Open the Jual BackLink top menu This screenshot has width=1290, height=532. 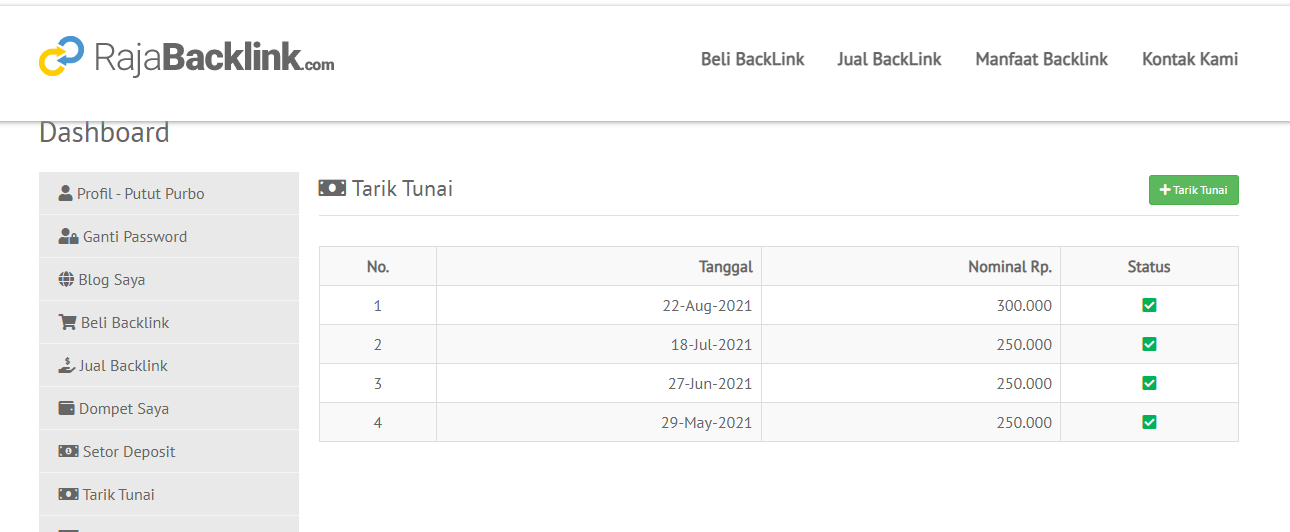pos(890,59)
